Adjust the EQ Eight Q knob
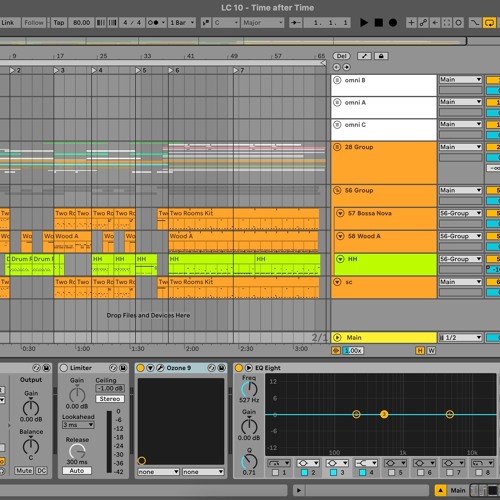Image resolution: width=500 pixels, height=500 pixels. 249,462
